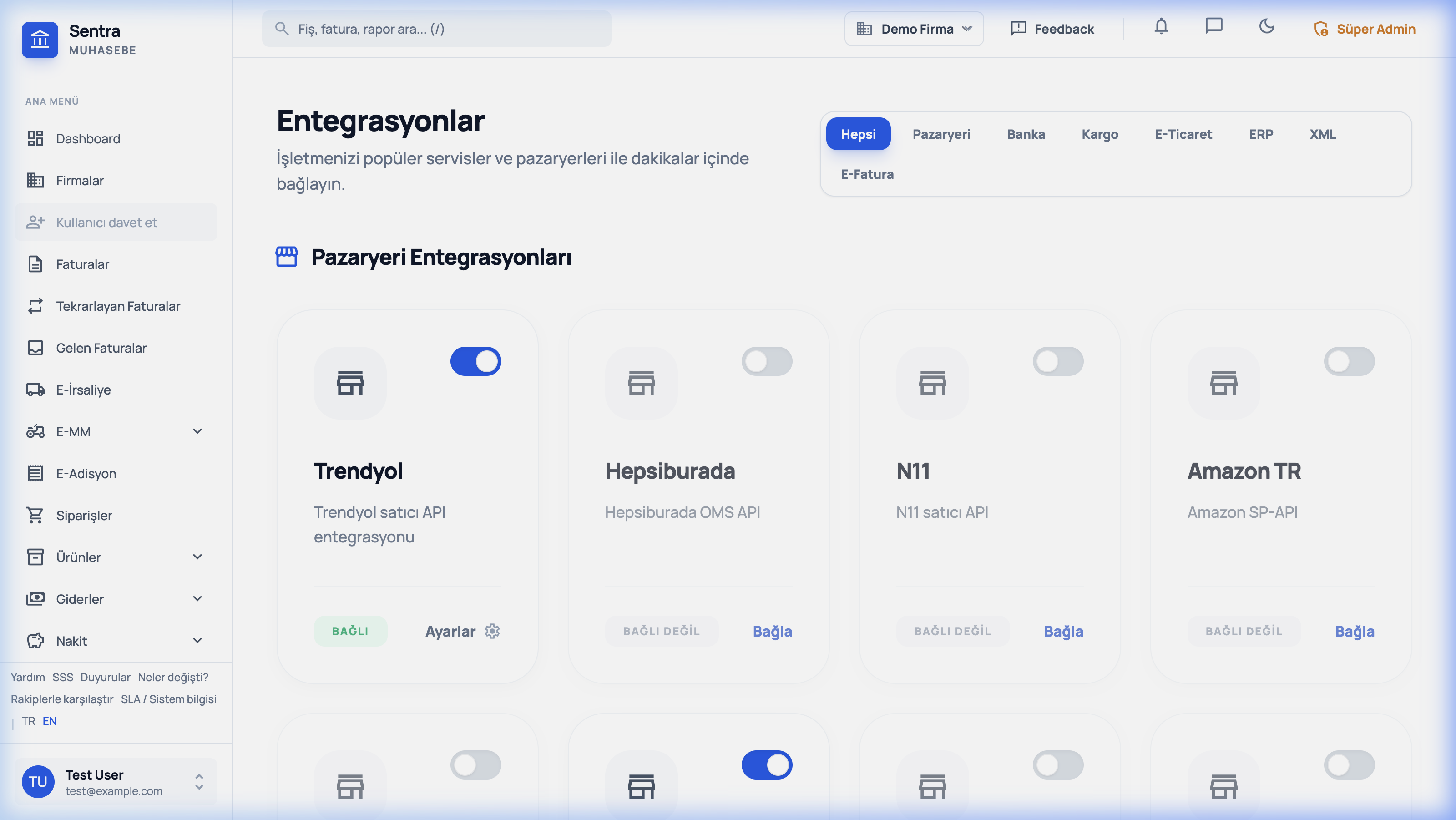1456x820 pixels.
Task: Switch to the E-Fatura filter tab
Action: [867, 175]
